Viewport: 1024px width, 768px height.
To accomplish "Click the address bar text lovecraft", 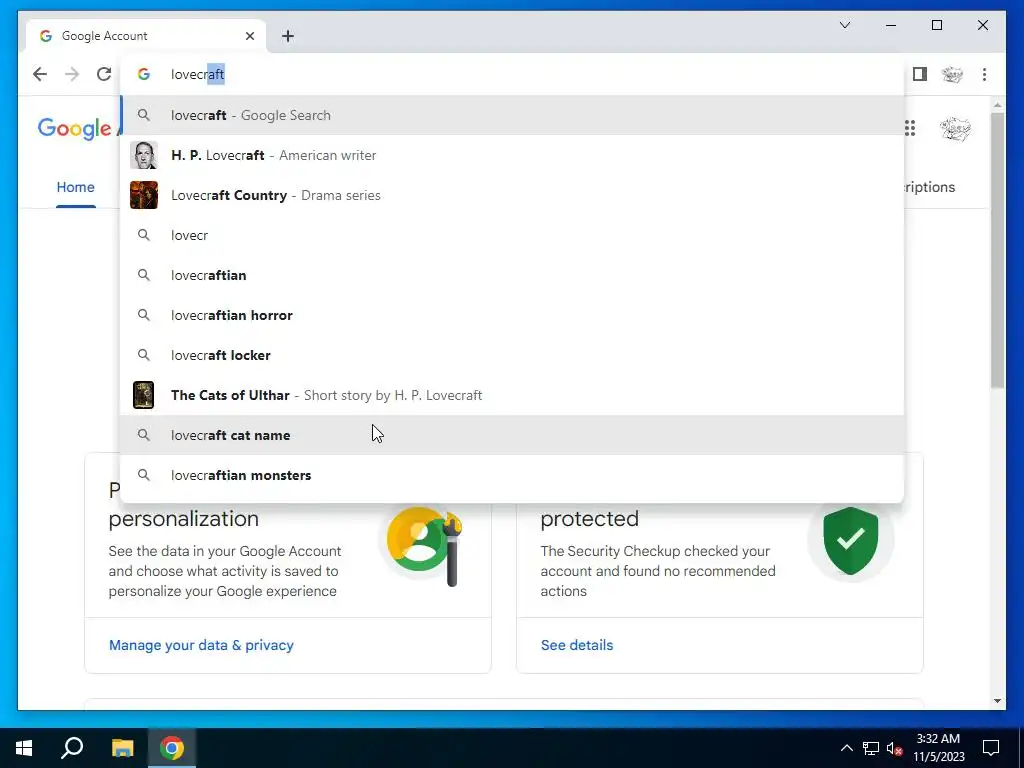I will [x=197, y=74].
